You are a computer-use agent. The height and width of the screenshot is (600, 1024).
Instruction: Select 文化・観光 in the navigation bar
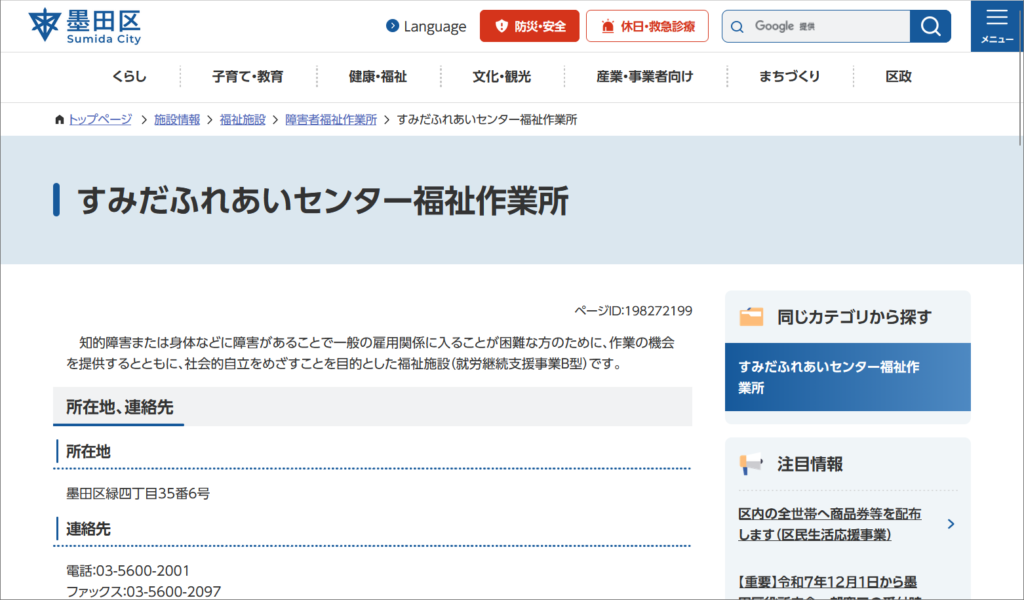tap(502, 77)
